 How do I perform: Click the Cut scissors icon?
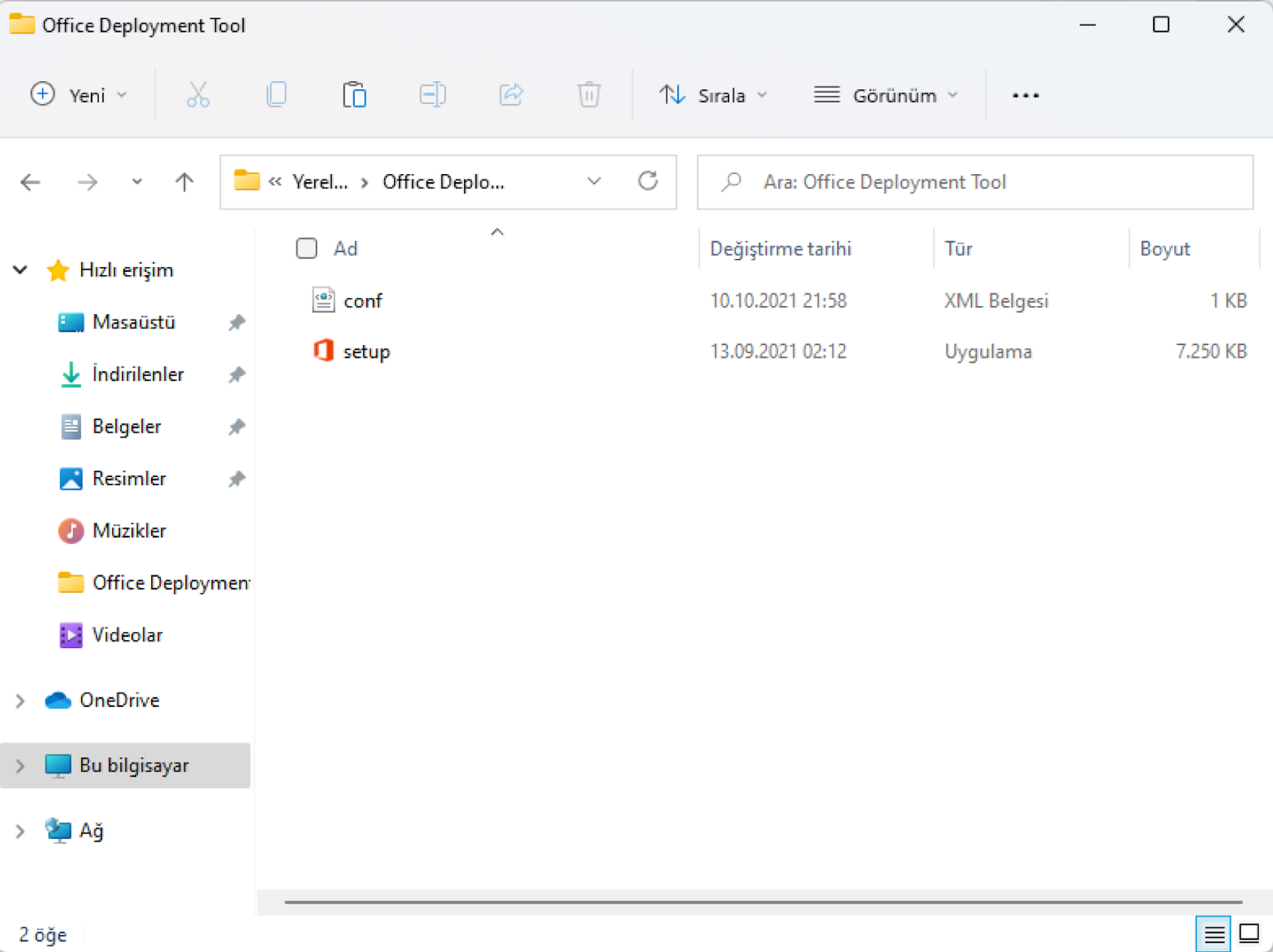click(197, 95)
